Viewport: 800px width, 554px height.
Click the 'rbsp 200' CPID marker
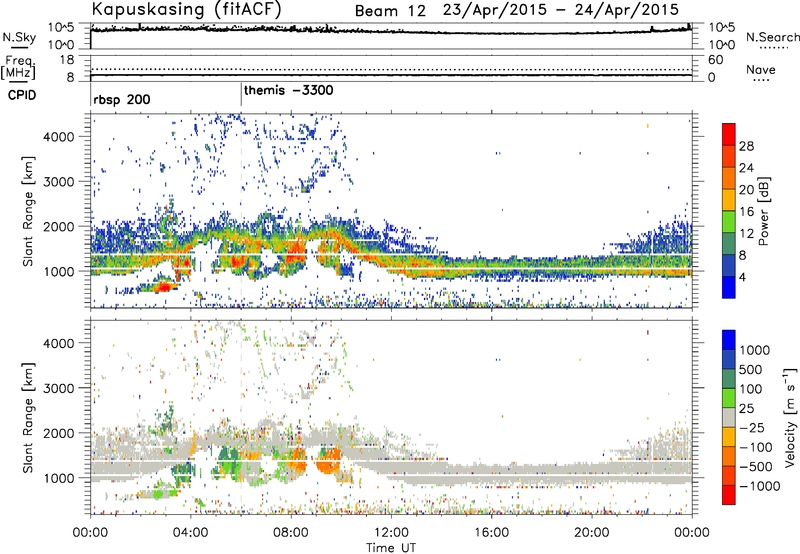(x=121, y=99)
